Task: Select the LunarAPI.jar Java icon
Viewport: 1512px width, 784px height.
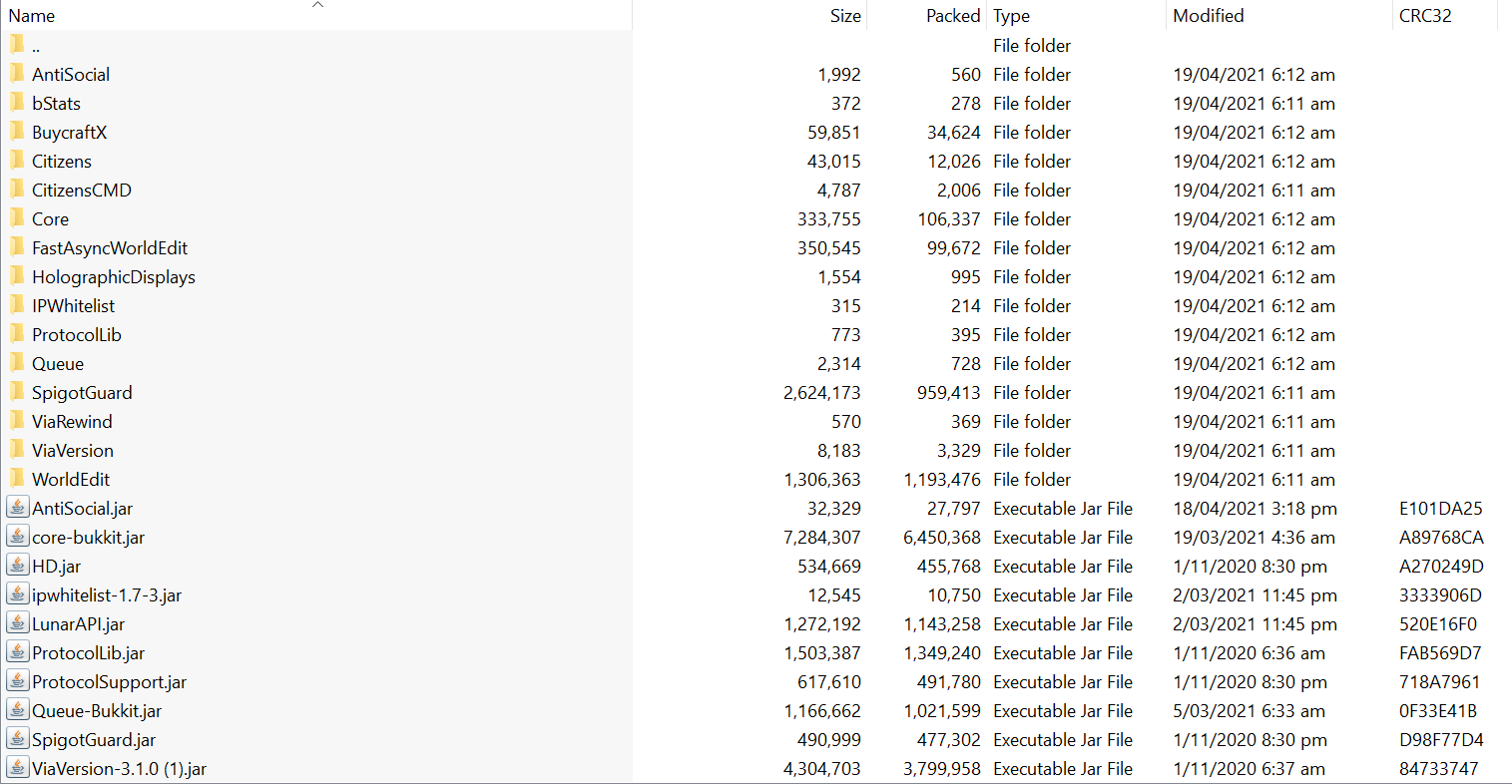Action: click(x=17, y=623)
